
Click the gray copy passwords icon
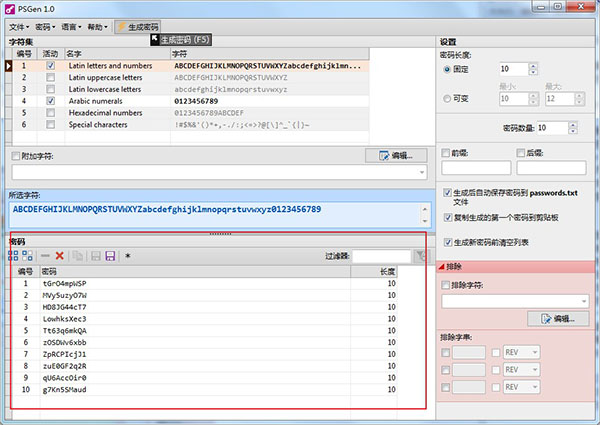pos(78,256)
